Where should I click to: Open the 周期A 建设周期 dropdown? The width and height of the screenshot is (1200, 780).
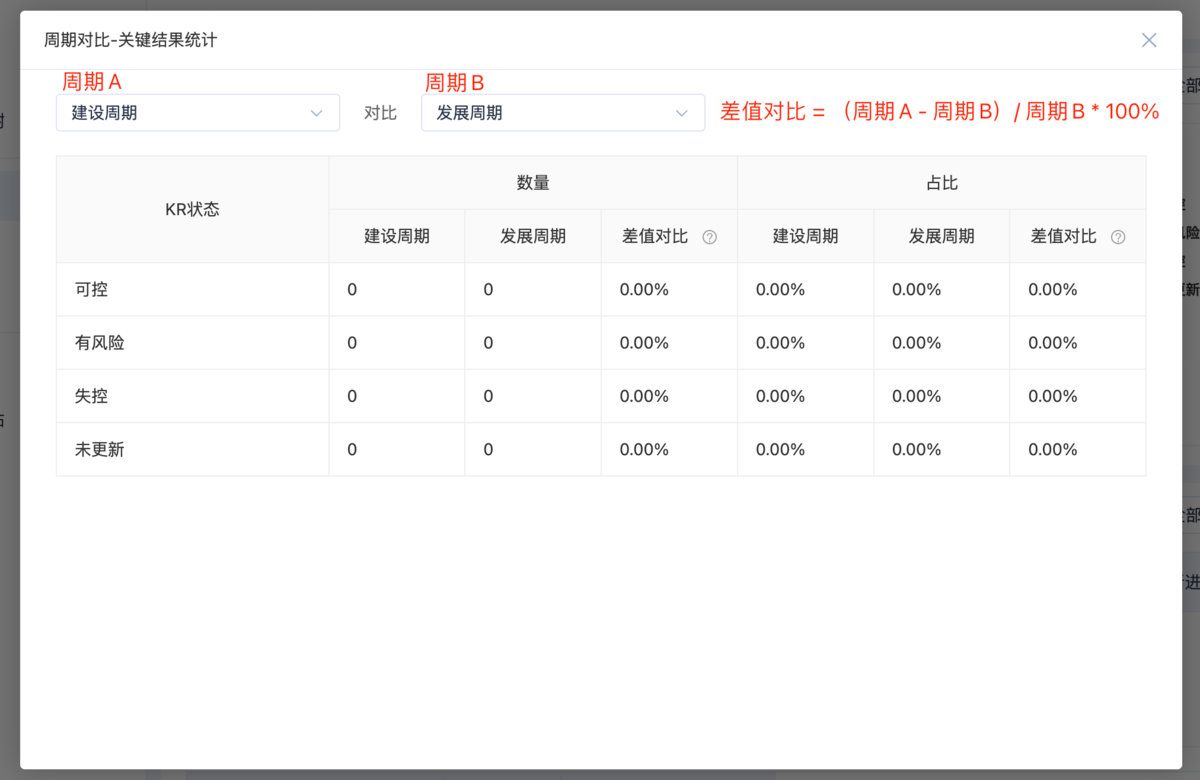click(x=197, y=113)
